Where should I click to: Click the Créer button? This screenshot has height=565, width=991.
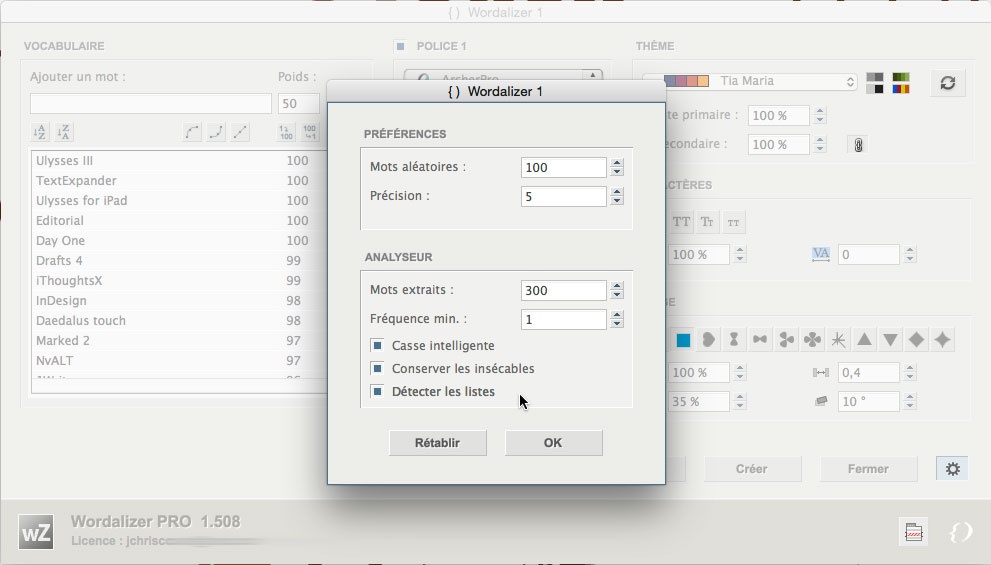pos(752,469)
